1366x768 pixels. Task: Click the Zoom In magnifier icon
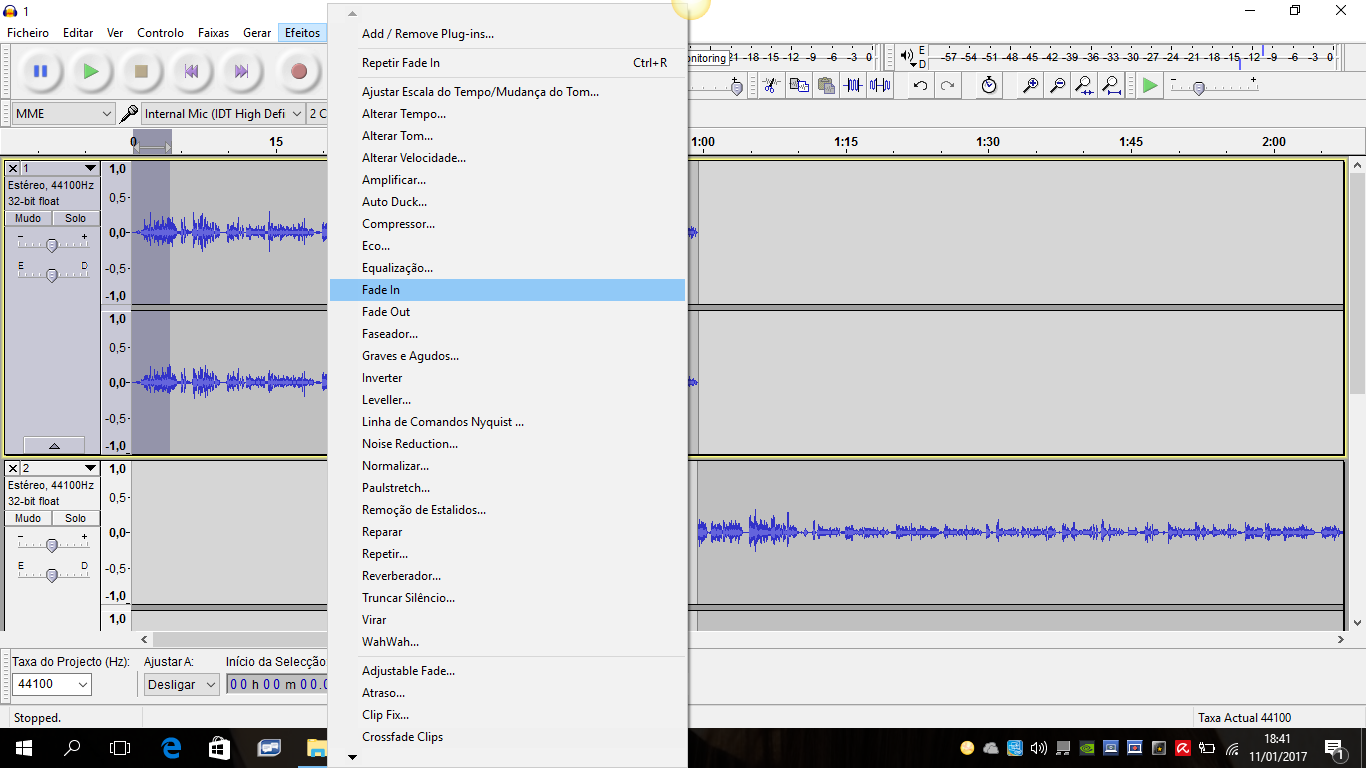click(x=1030, y=85)
